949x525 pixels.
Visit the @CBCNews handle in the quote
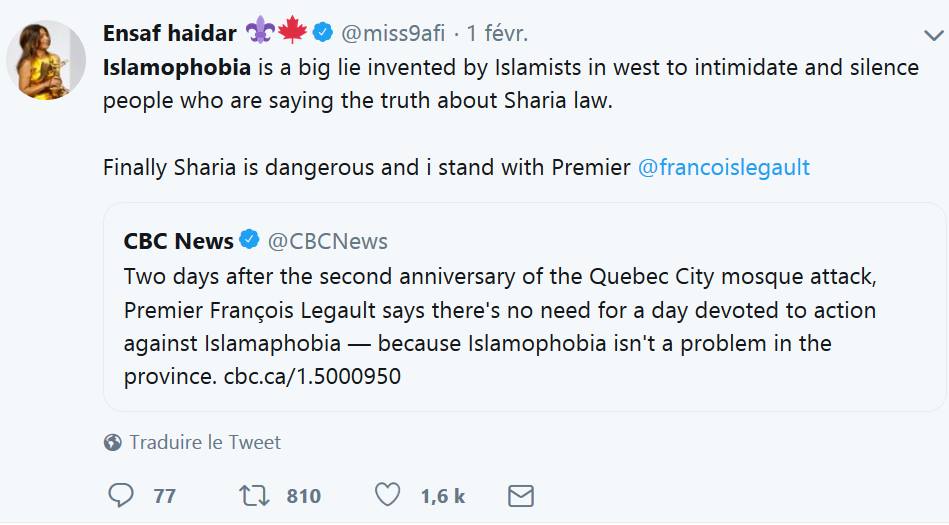point(327,241)
